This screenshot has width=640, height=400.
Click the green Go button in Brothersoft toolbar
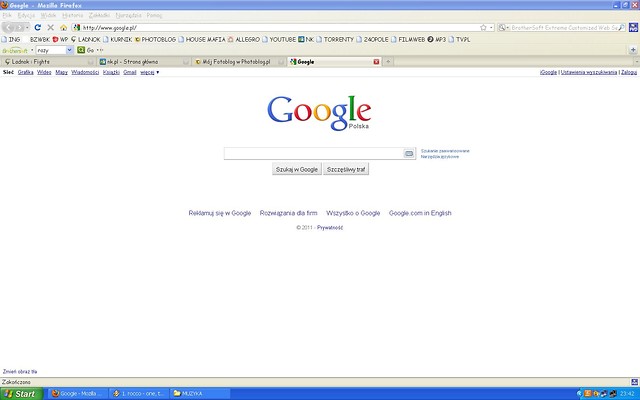click(86, 50)
